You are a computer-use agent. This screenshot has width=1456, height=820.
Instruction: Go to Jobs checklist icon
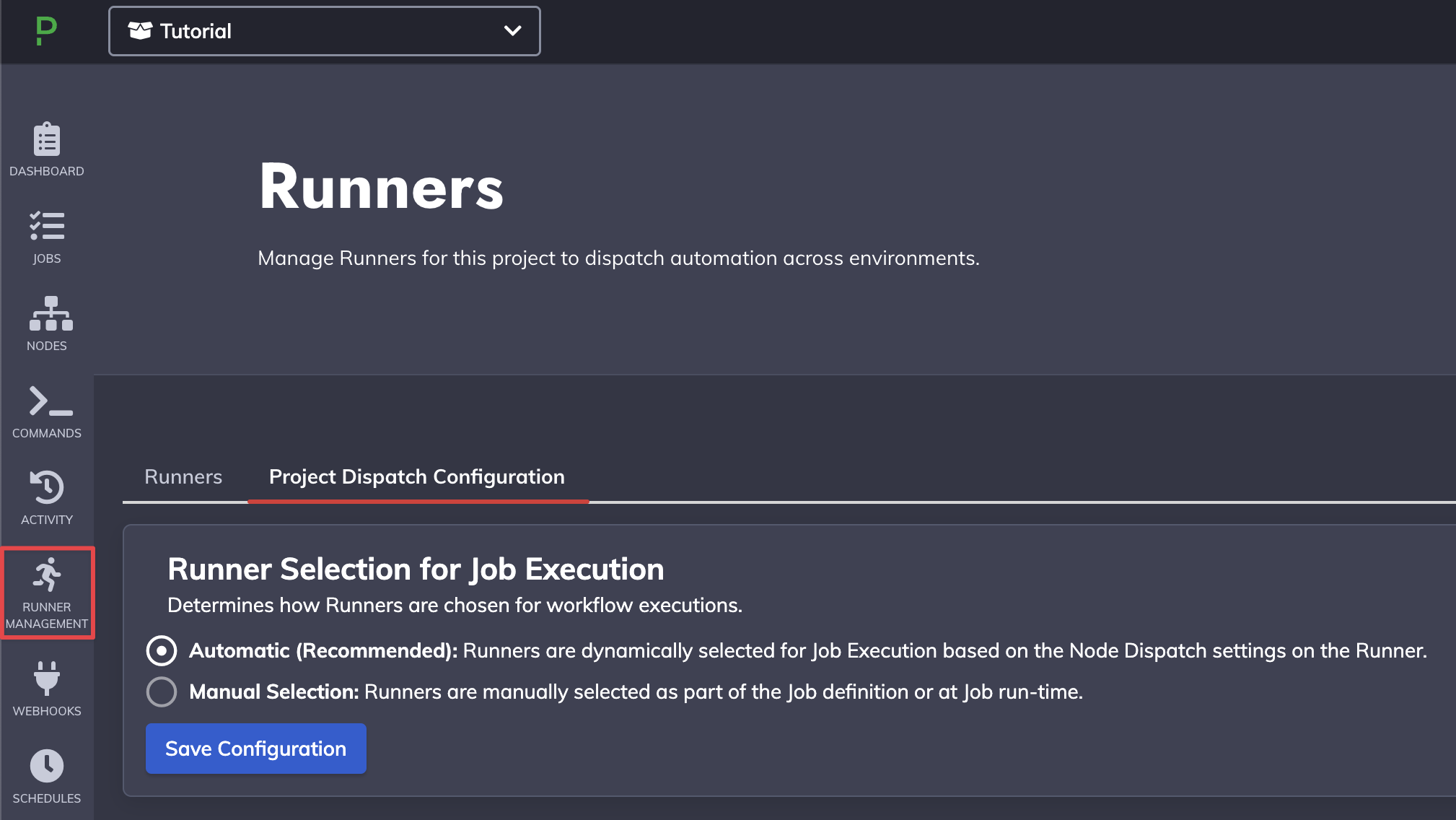[47, 226]
